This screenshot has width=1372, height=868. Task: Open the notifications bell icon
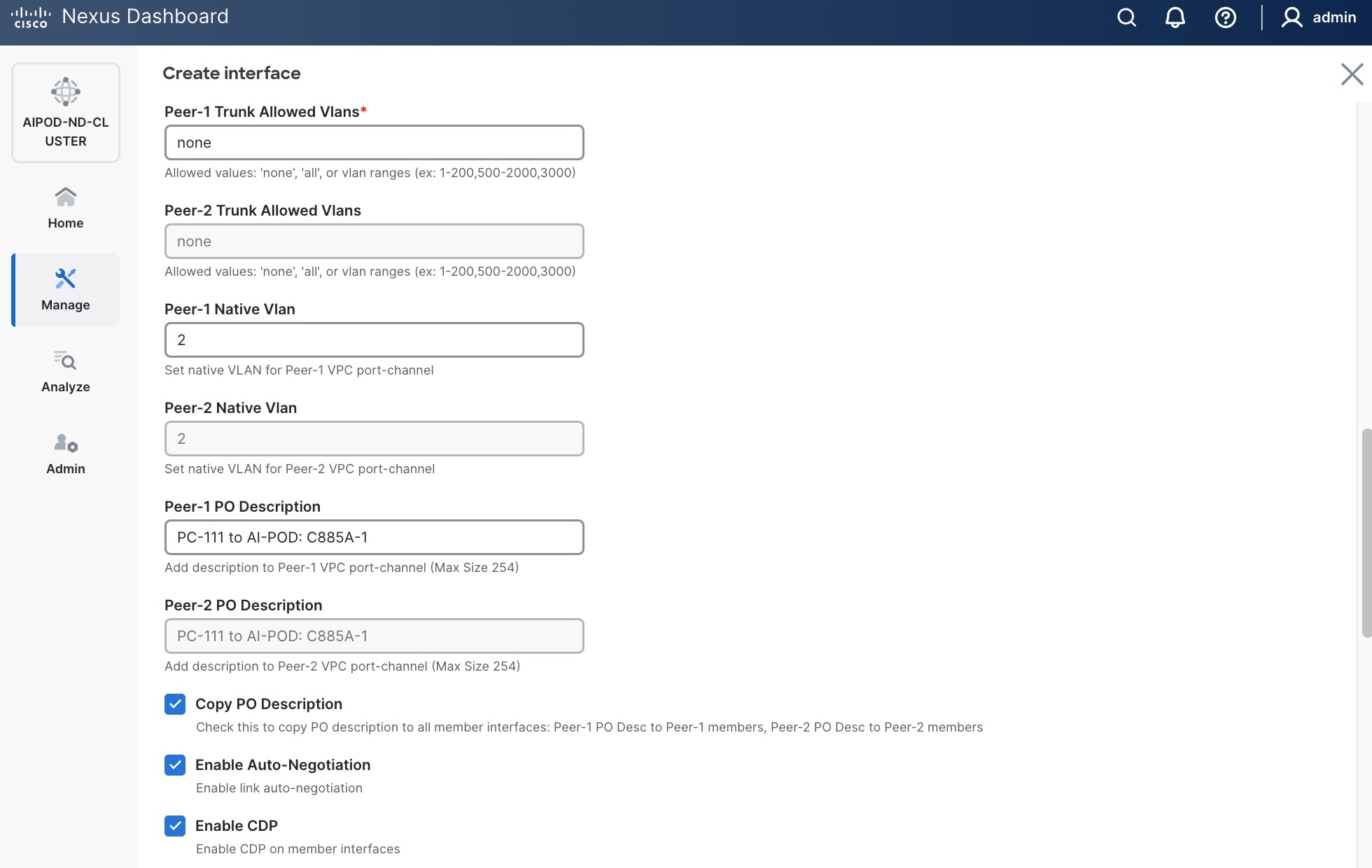point(1175,17)
